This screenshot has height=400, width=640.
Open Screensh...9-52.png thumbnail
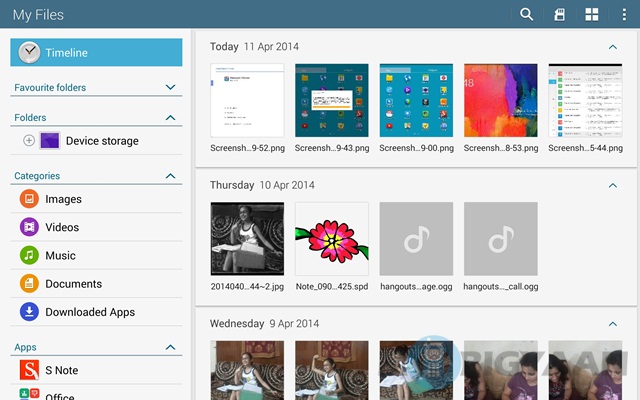(247, 100)
